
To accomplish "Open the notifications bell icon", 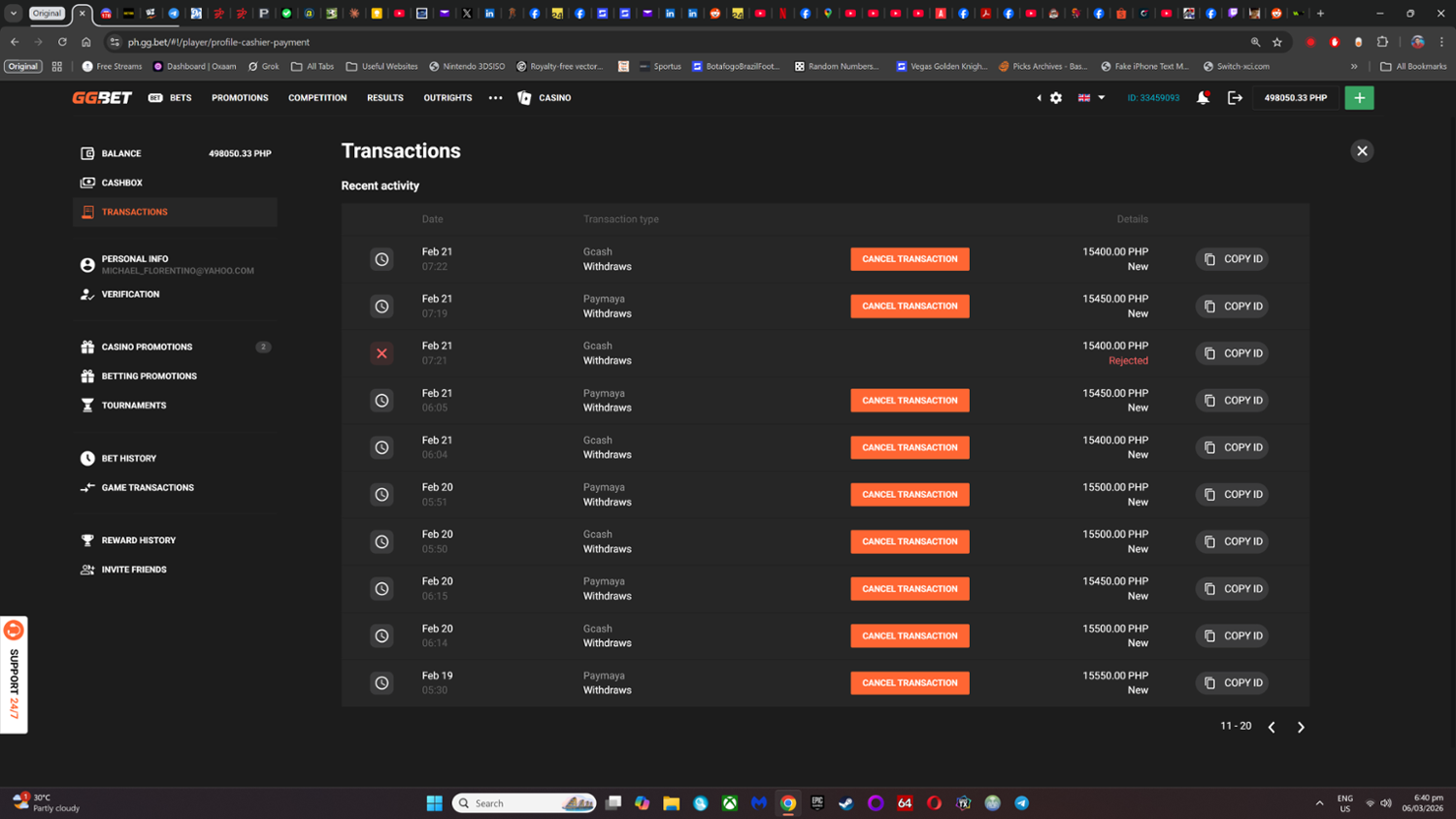I will click(x=1203, y=98).
